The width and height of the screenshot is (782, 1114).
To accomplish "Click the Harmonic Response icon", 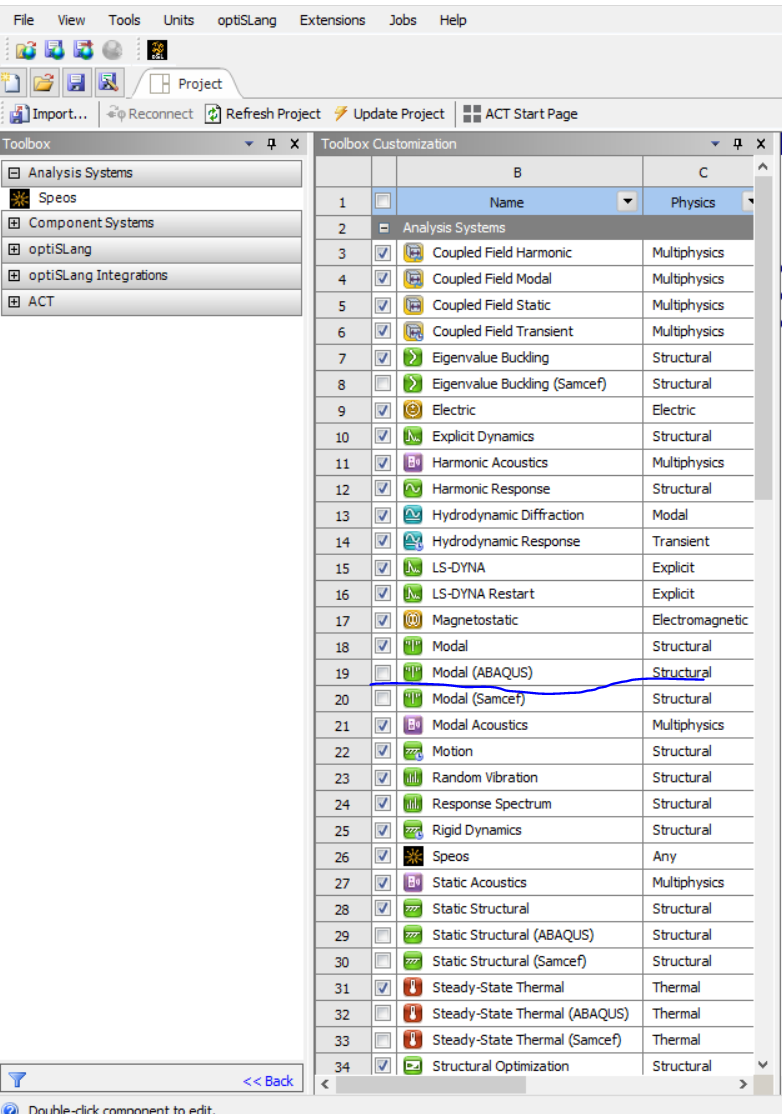I will point(413,489).
